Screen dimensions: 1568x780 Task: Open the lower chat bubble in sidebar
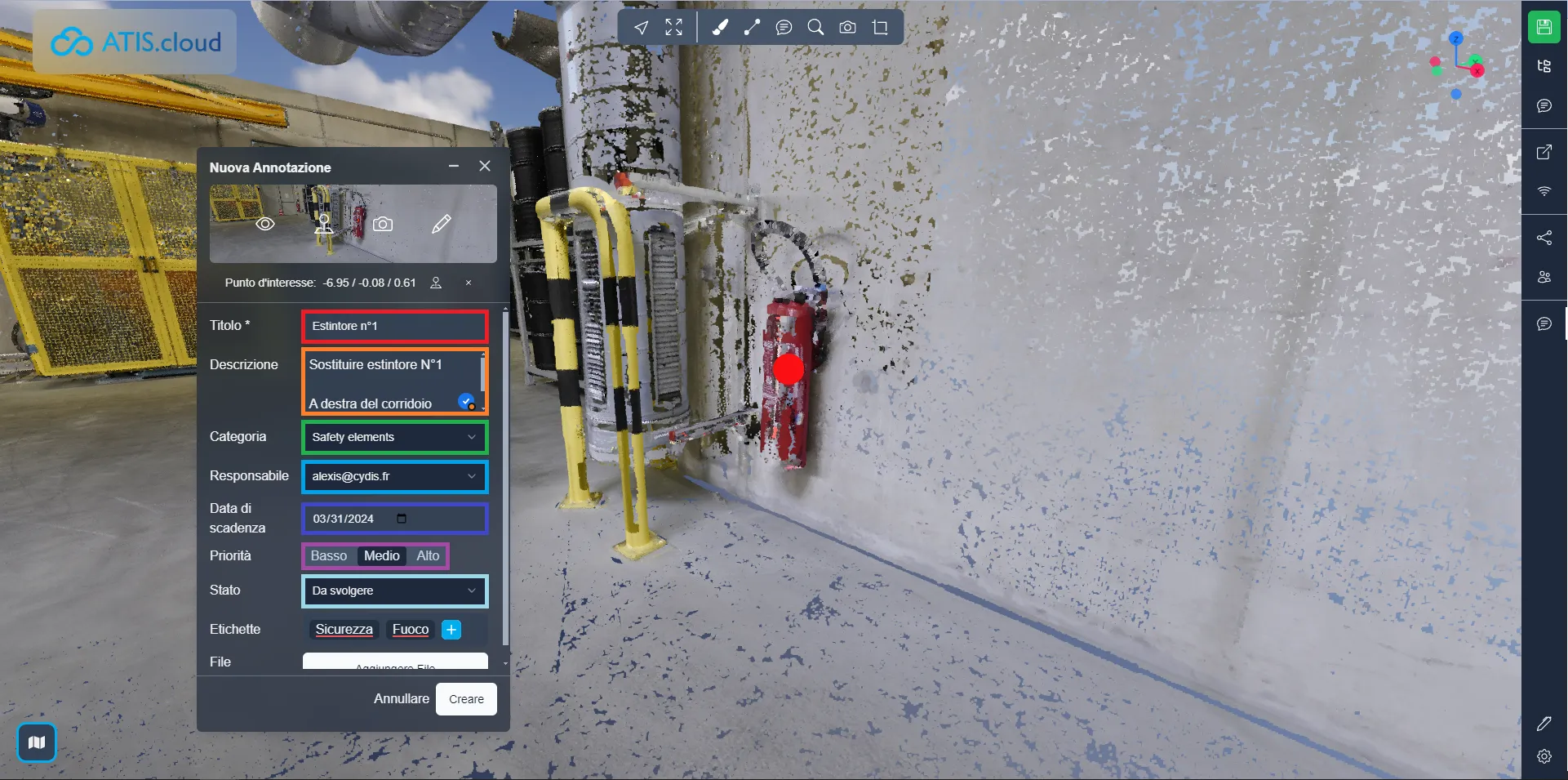pos(1544,323)
